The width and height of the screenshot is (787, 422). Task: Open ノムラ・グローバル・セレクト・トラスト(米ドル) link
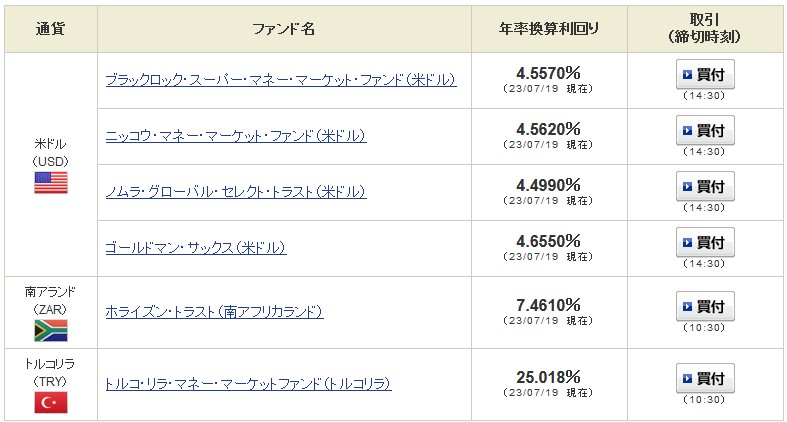[236, 192]
